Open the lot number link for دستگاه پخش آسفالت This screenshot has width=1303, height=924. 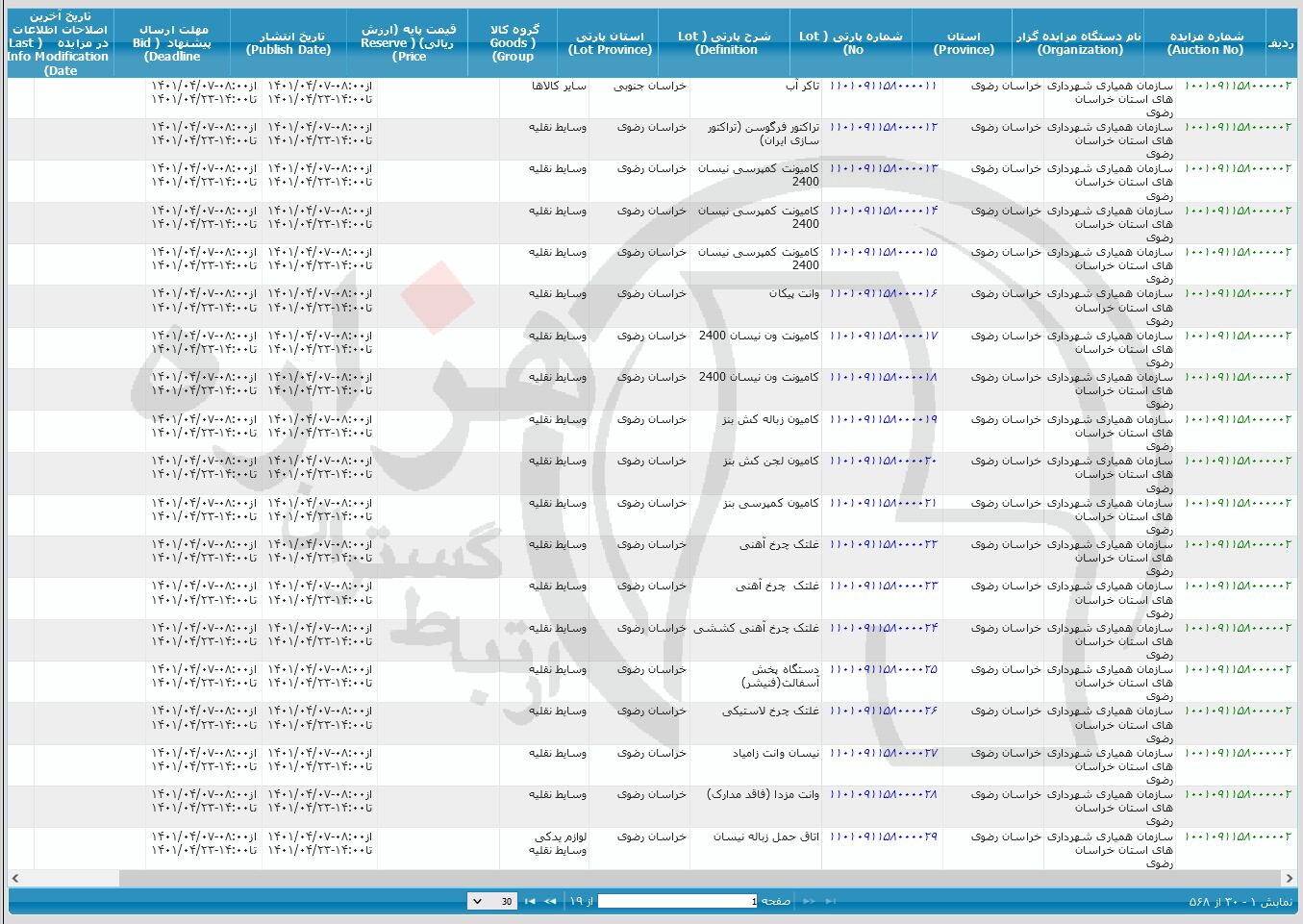883,669
